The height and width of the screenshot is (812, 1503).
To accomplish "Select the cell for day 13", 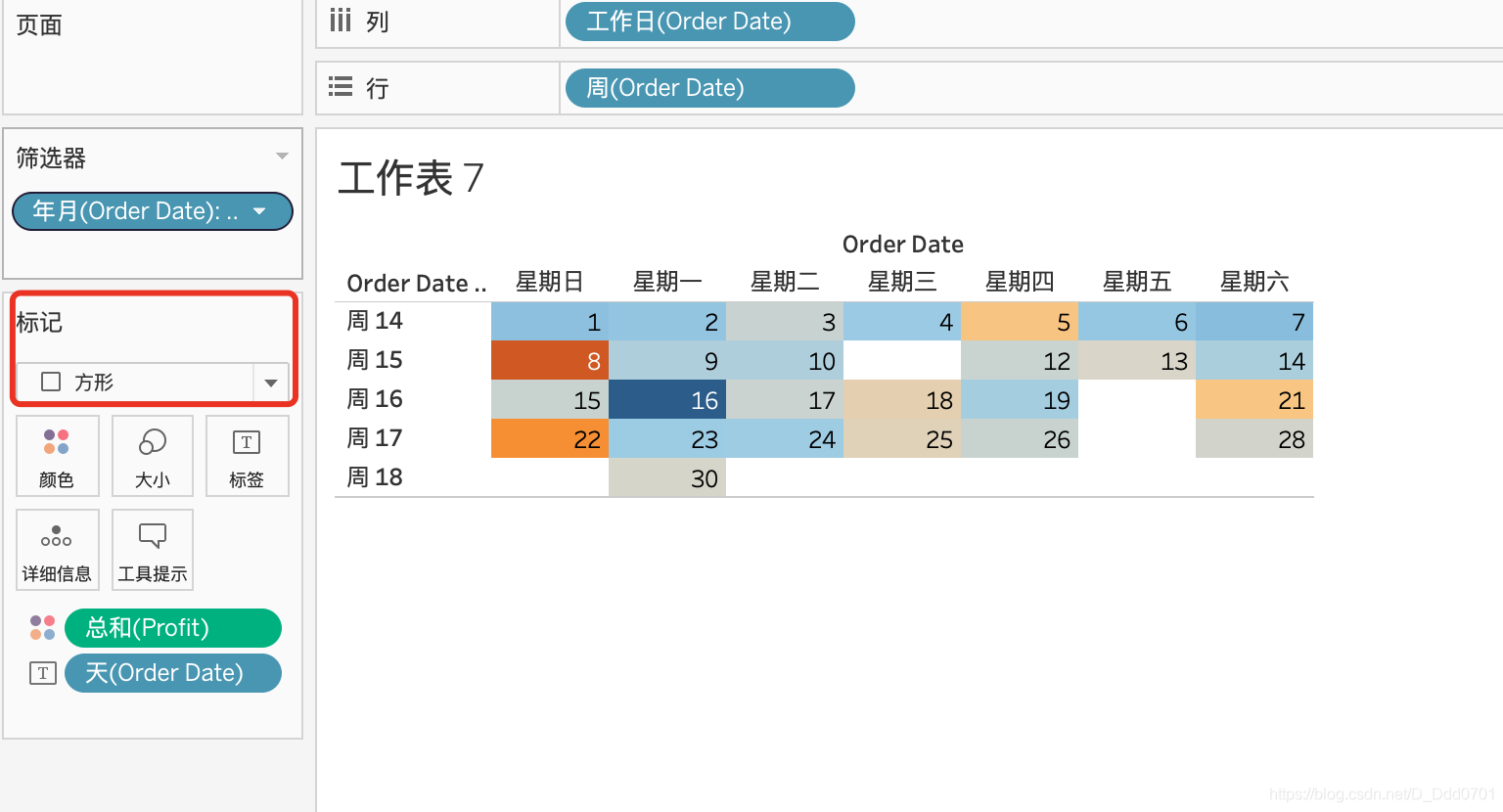I will (x=1137, y=360).
